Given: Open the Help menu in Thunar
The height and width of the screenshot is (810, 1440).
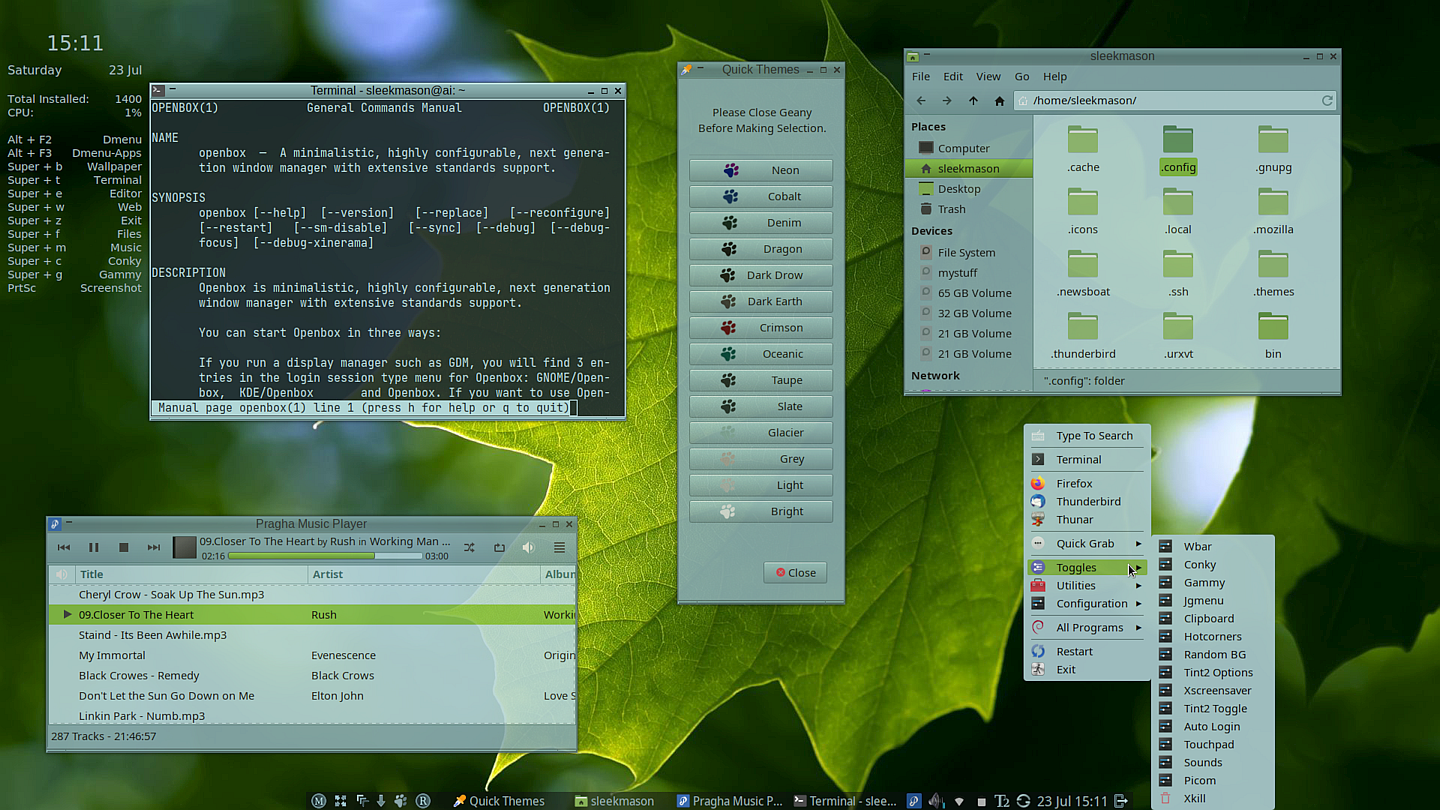Looking at the screenshot, I should (1055, 76).
